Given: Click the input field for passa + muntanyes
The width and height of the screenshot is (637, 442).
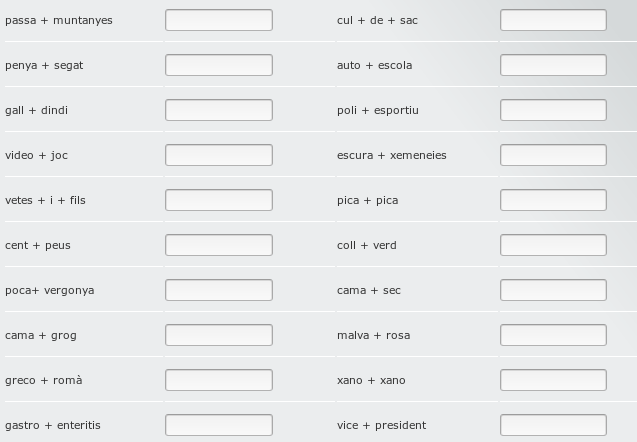Looking at the screenshot, I should (218, 20).
